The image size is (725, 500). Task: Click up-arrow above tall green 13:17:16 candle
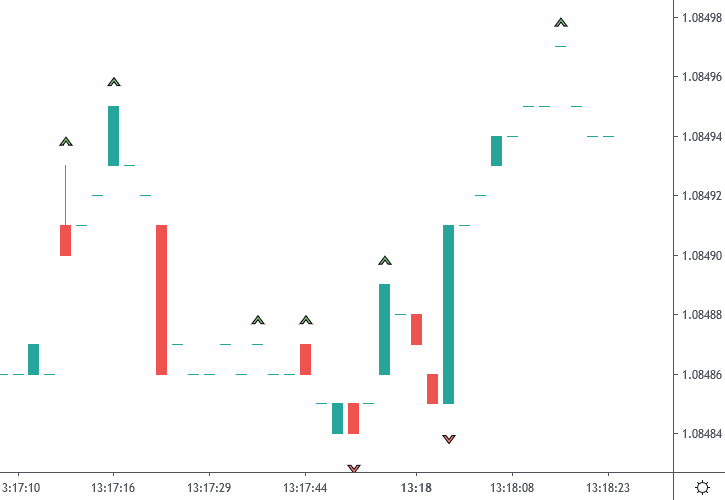coord(114,81)
